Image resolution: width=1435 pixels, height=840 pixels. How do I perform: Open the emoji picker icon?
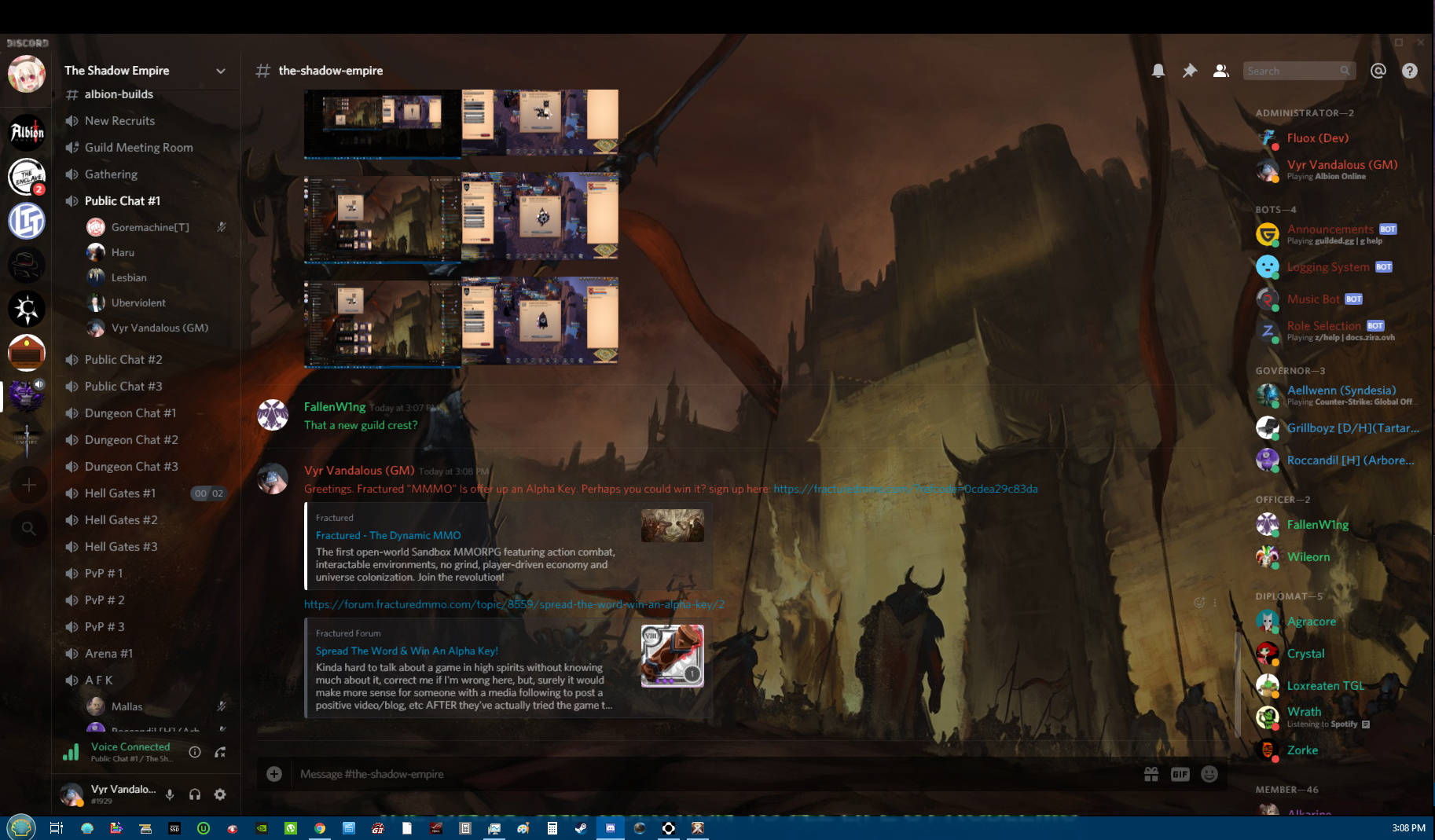[1209, 774]
